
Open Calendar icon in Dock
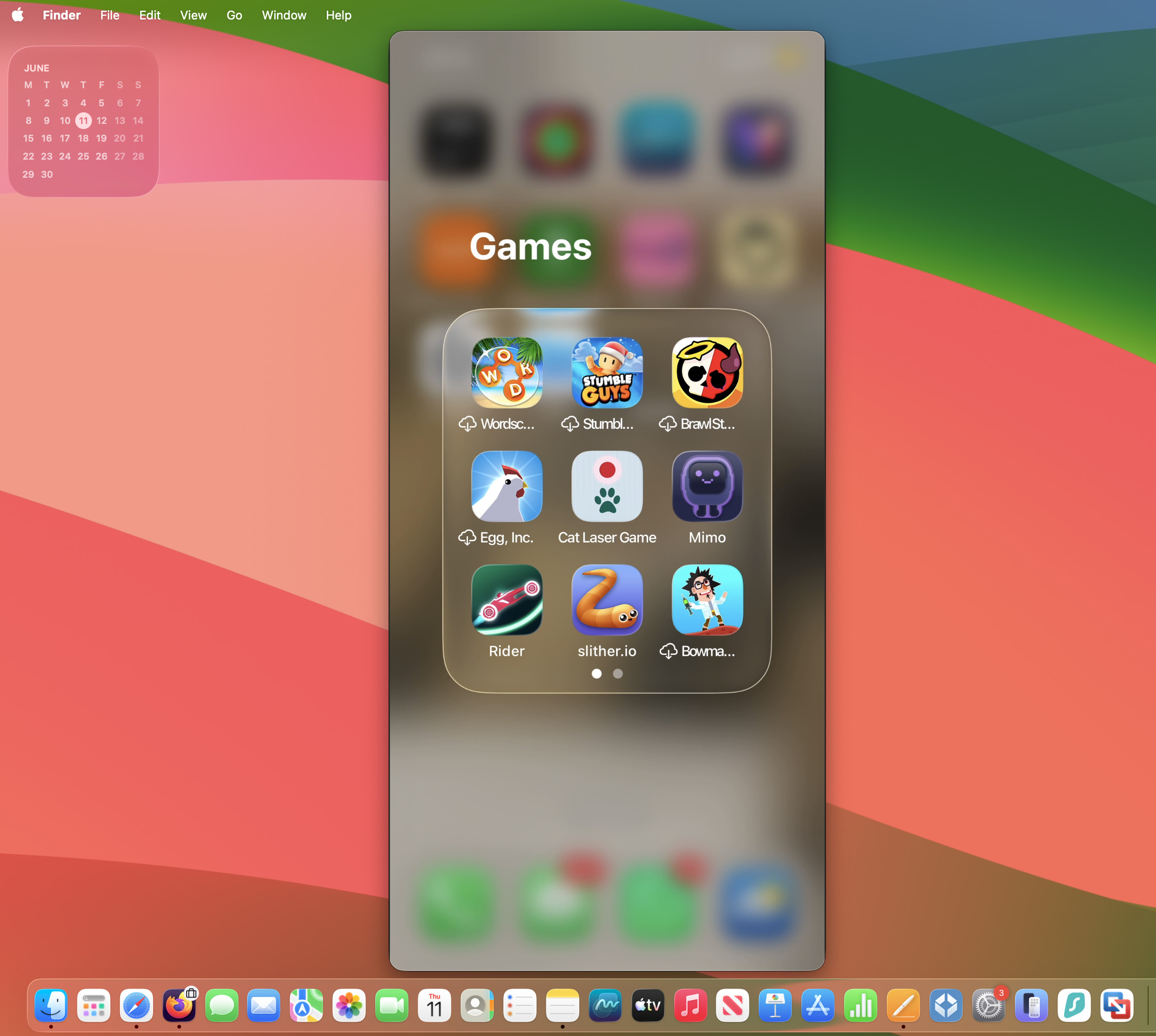click(435, 1005)
